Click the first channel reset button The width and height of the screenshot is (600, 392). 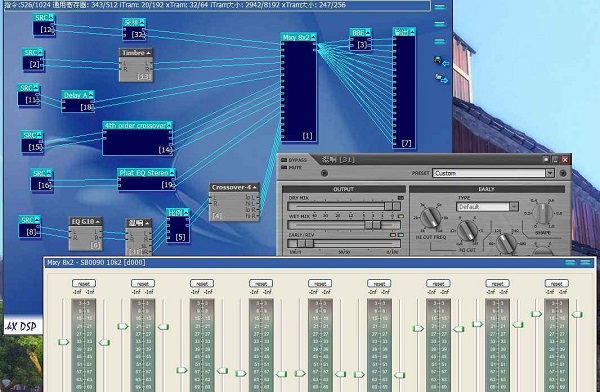(84, 284)
